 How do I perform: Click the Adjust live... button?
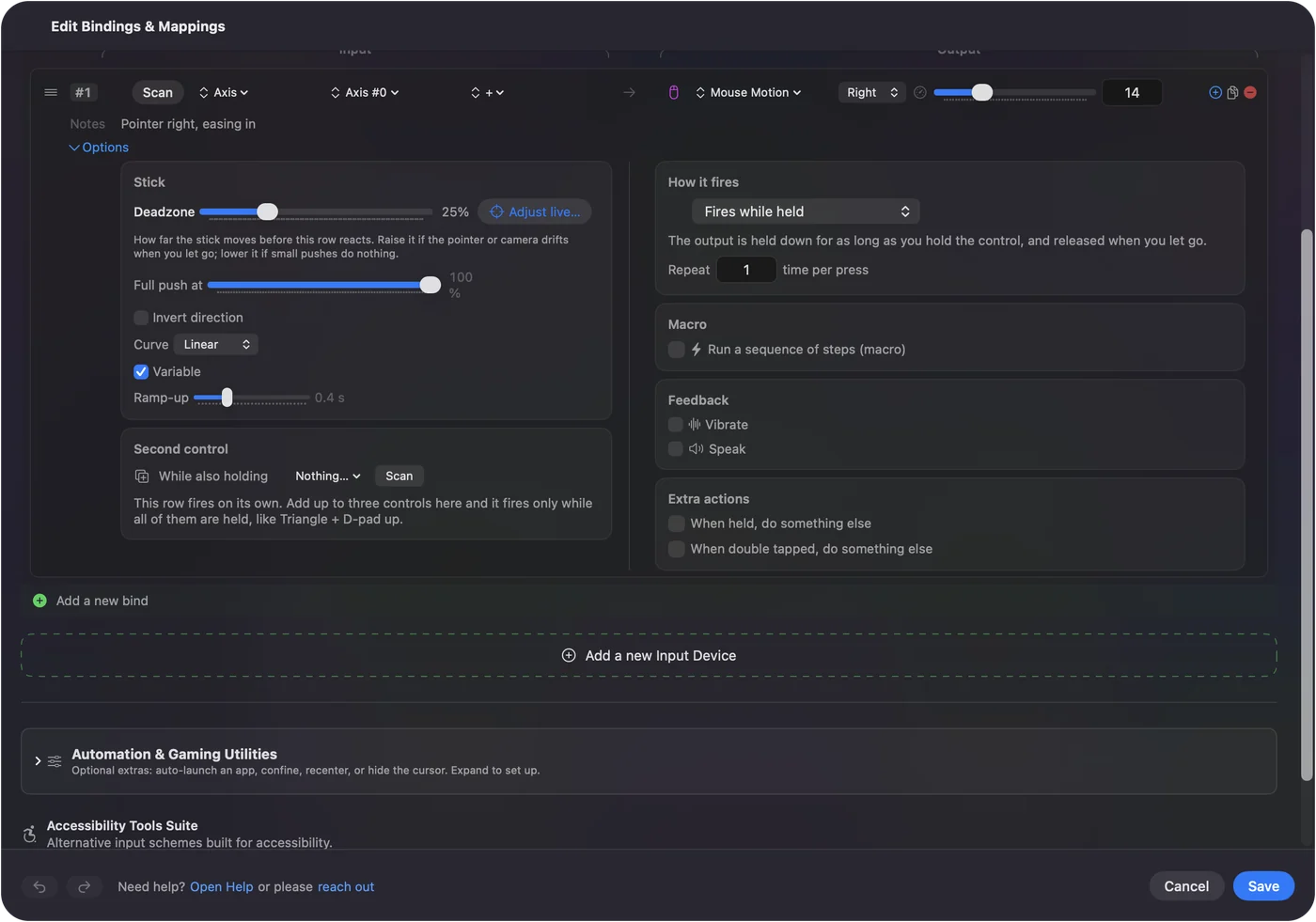(535, 212)
